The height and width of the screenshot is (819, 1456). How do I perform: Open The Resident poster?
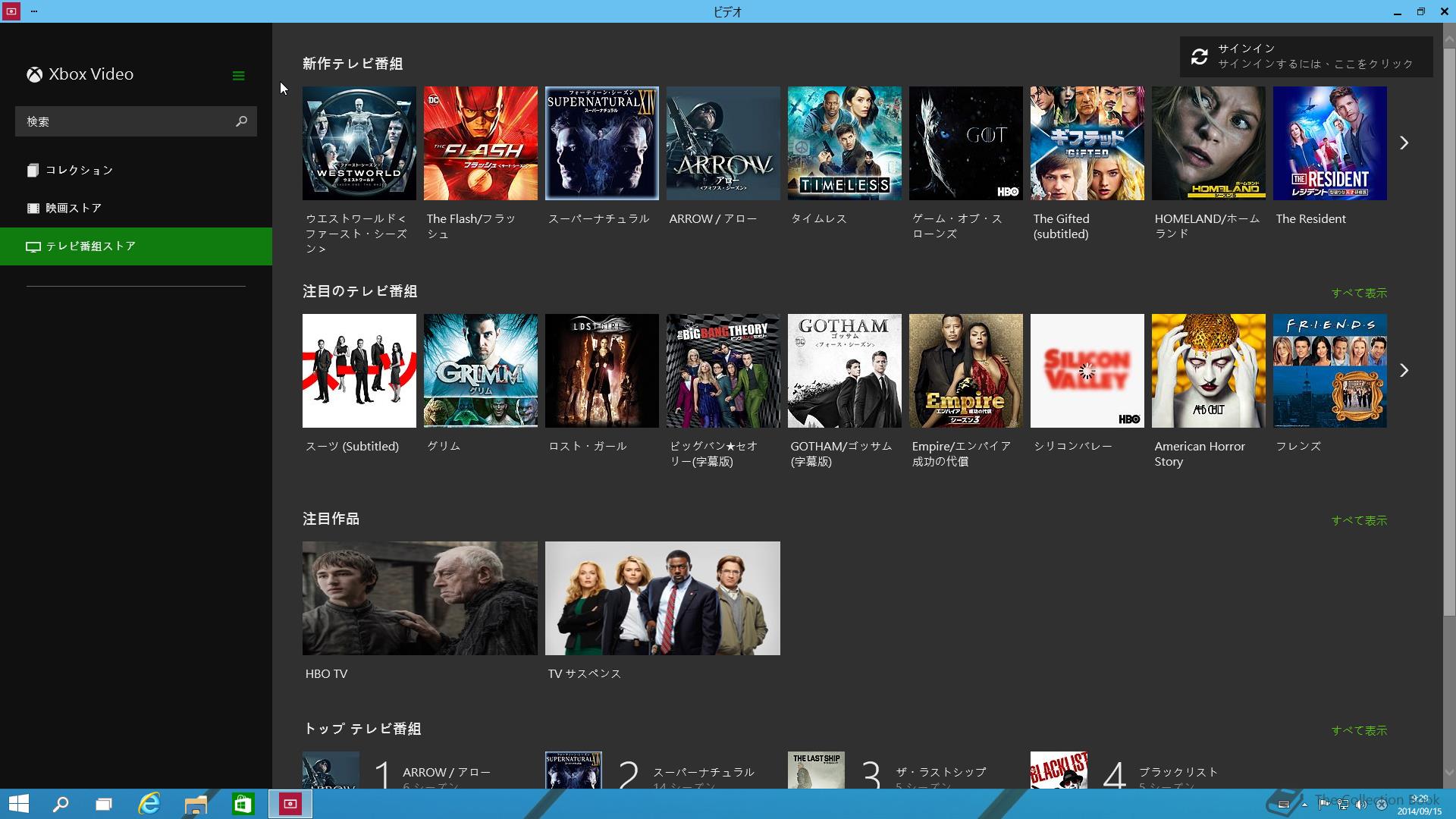(x=1330, y=143)
